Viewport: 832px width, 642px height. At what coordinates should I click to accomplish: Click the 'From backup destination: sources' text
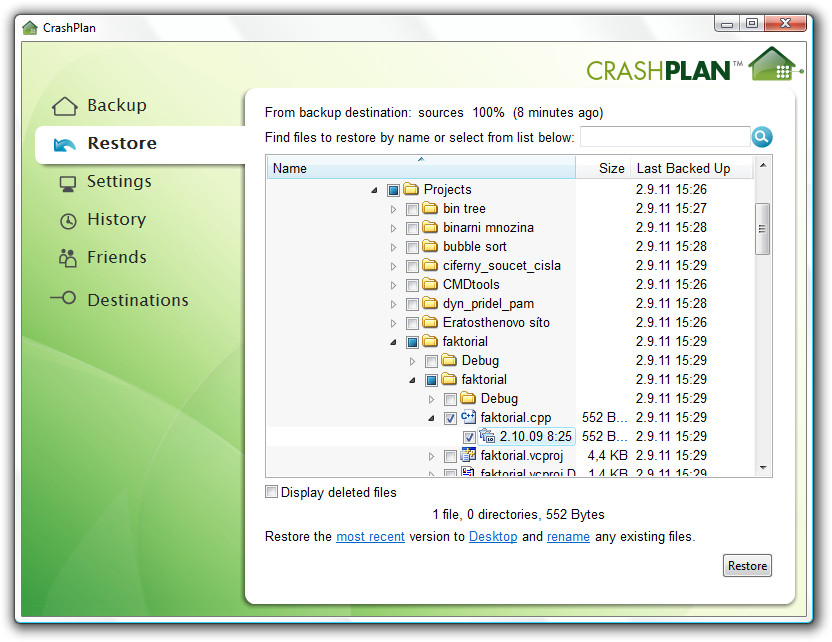click(x=364, y=112)
